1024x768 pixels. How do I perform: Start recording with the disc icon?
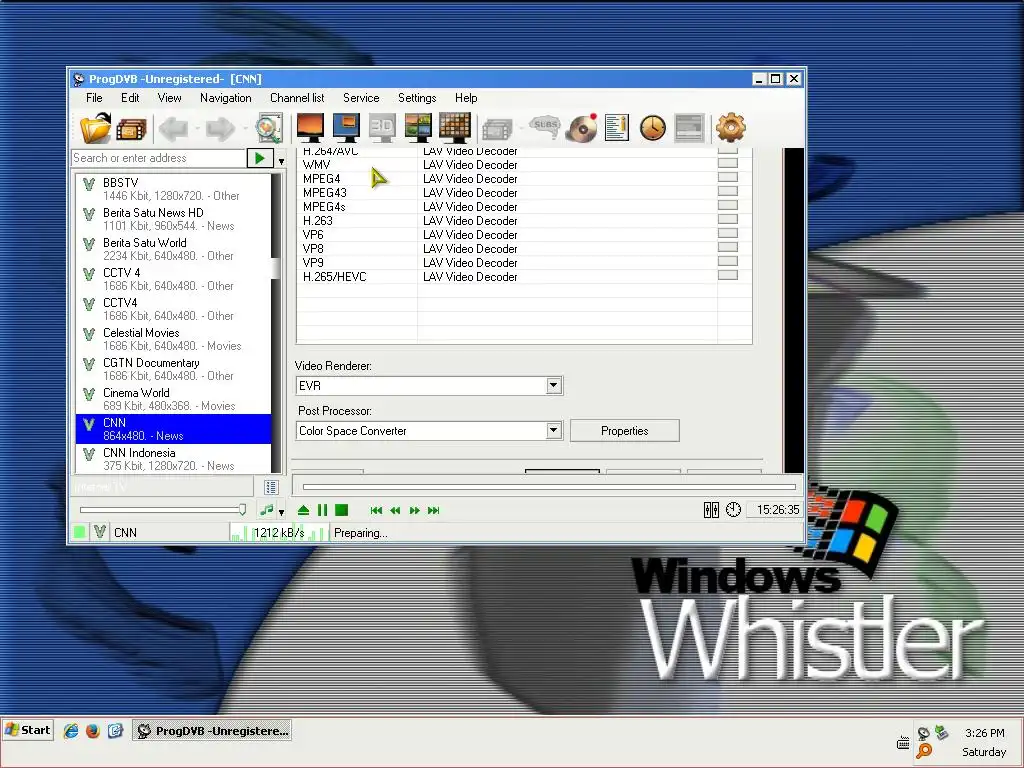[581, 128]
